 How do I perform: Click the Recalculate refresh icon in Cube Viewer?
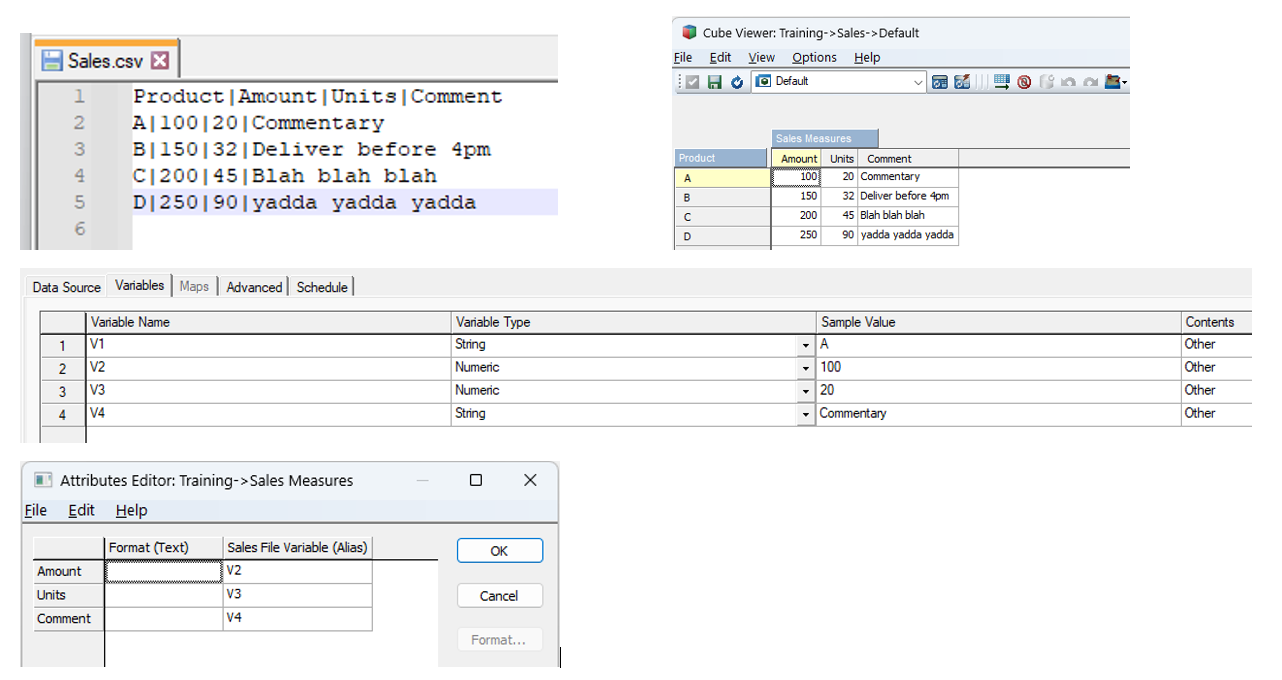[737, 82]
